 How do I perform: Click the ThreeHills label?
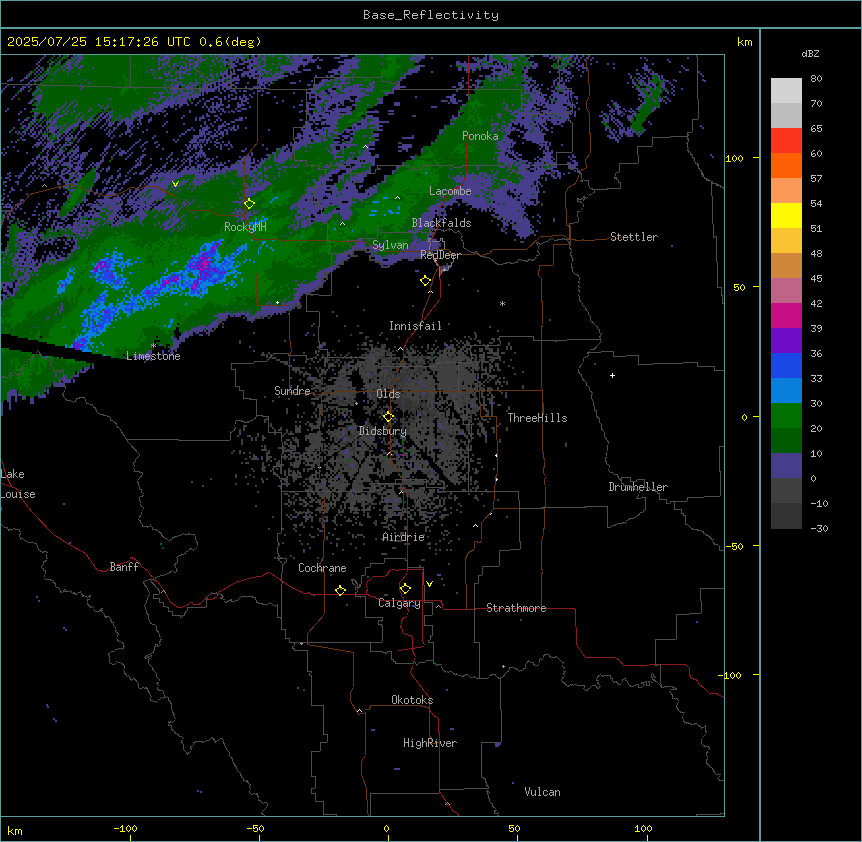pyautogui.click(x=537, y=418)
